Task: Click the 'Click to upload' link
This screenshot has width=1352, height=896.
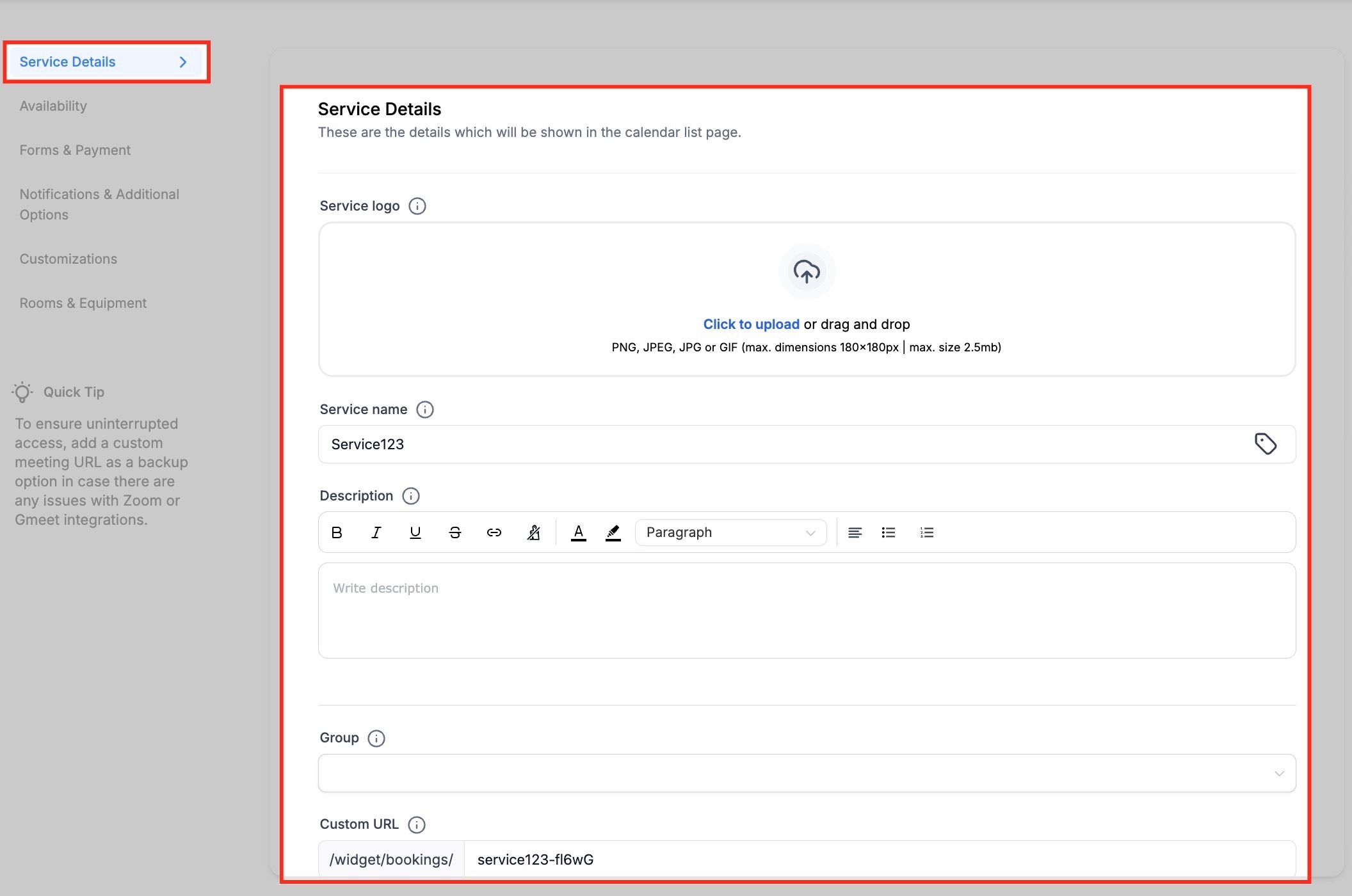Action: 751,324
